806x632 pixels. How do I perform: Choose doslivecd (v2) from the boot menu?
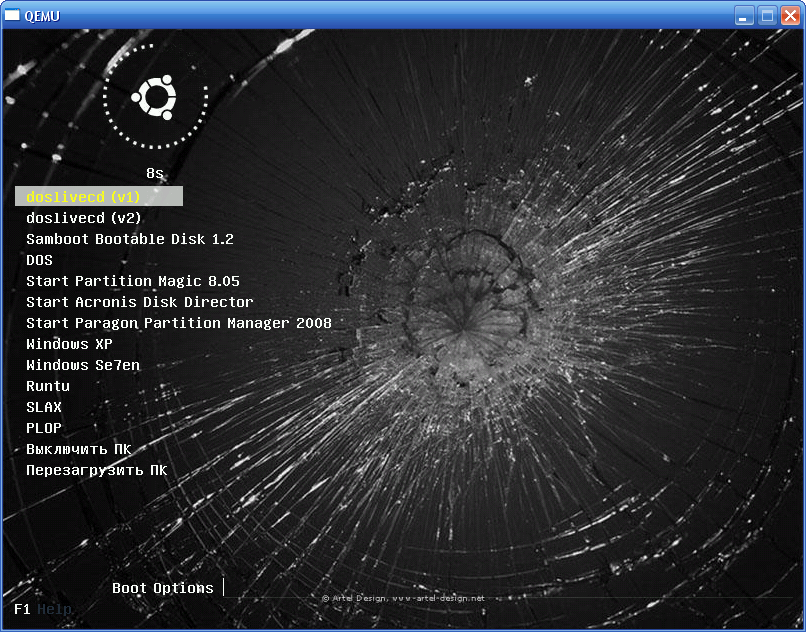[84, 218]
